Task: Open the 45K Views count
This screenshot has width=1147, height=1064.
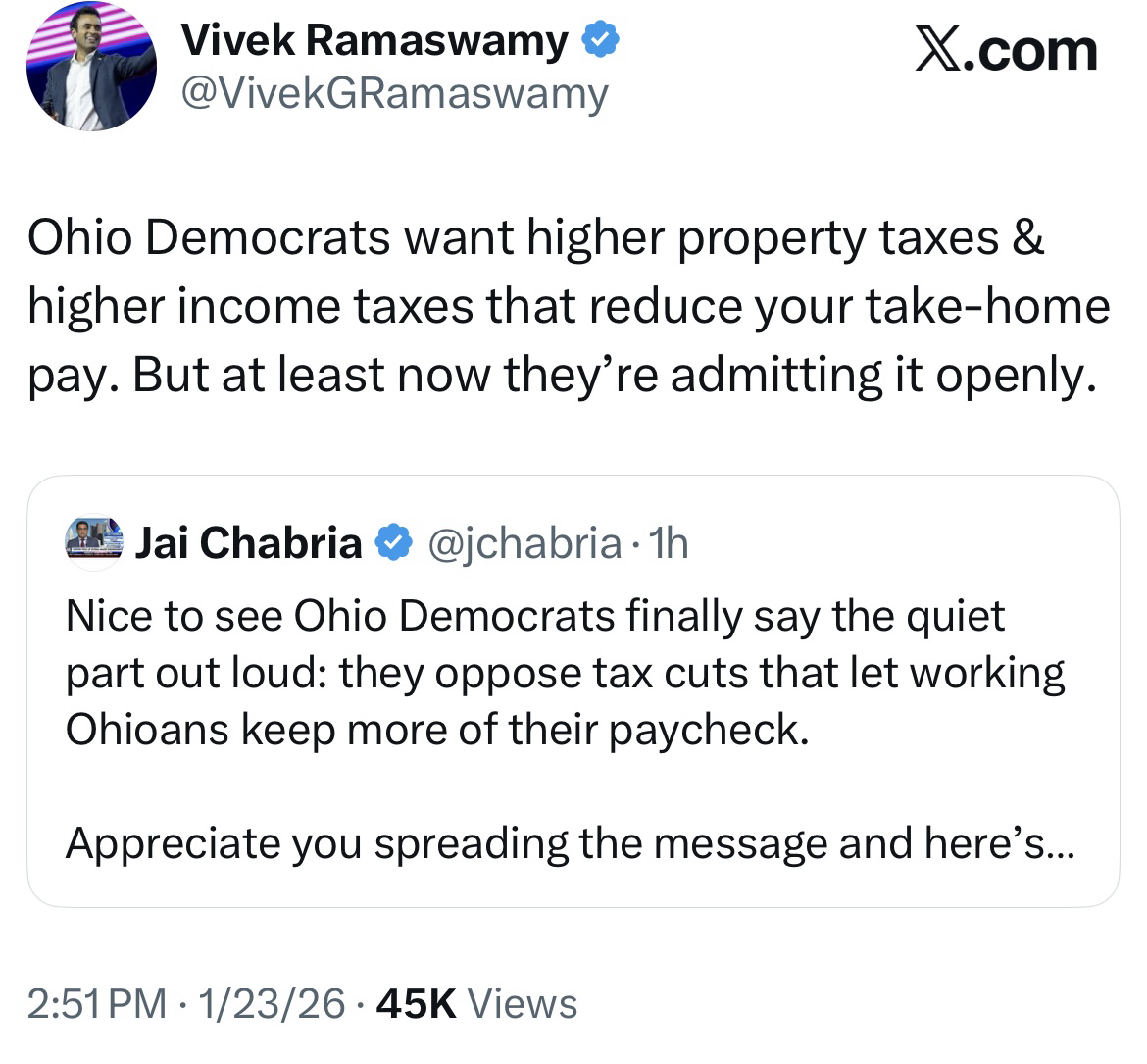Action: click(476, 1003)
